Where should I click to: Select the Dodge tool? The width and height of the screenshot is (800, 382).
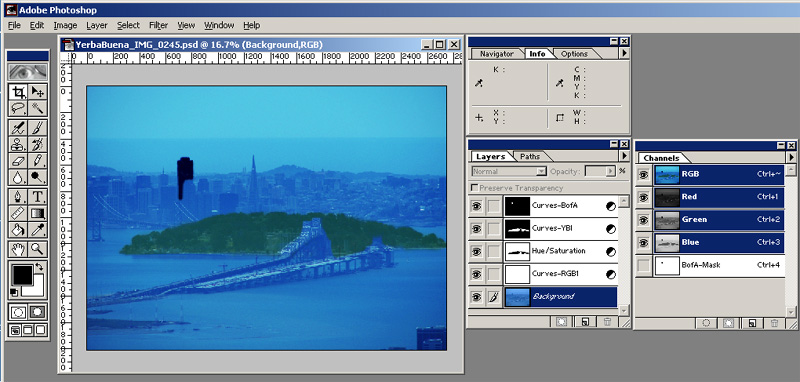tap(38, 178)
